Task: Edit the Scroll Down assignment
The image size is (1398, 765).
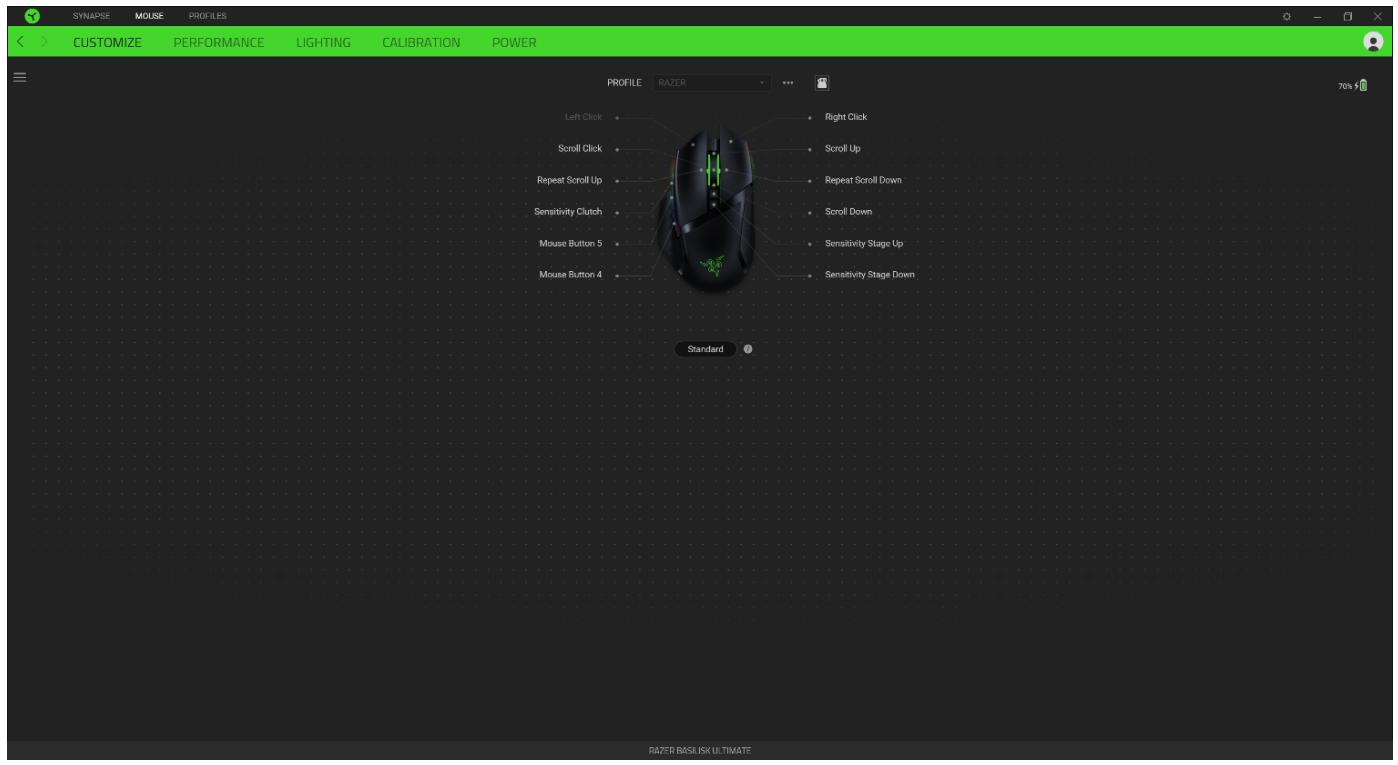Action: pos(848,212)
